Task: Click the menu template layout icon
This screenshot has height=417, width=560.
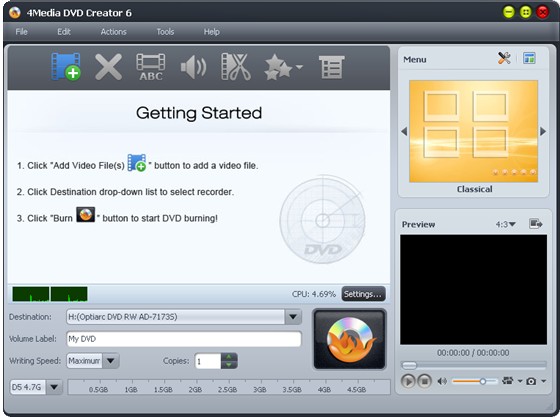Action: pos(529,58)
